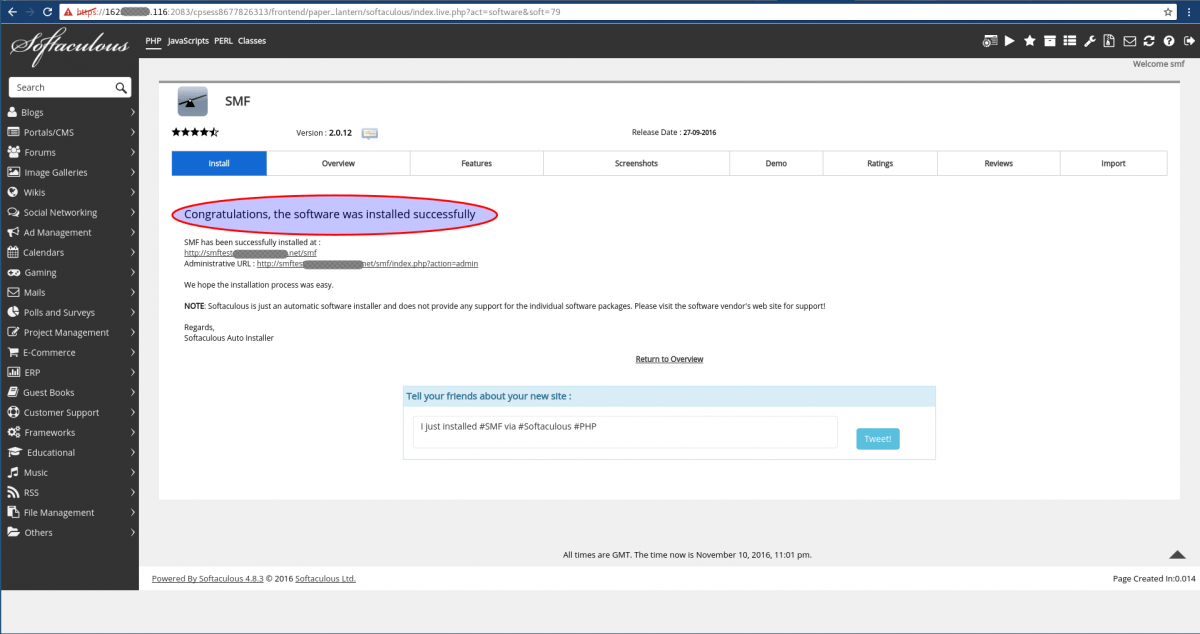Click the installations list icon

pos(1070,41)
